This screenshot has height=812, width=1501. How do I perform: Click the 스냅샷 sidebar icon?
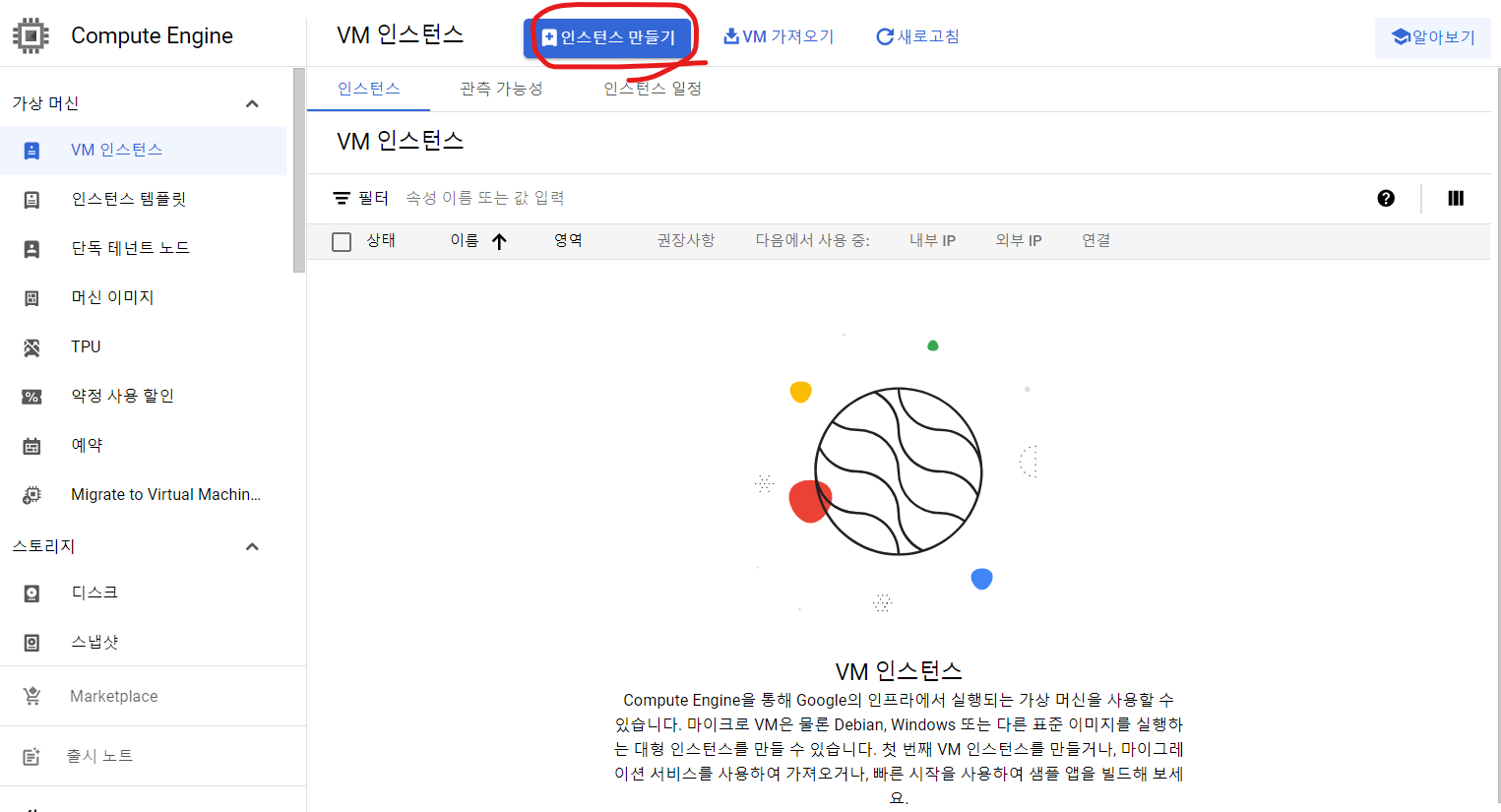pos(31,643)
